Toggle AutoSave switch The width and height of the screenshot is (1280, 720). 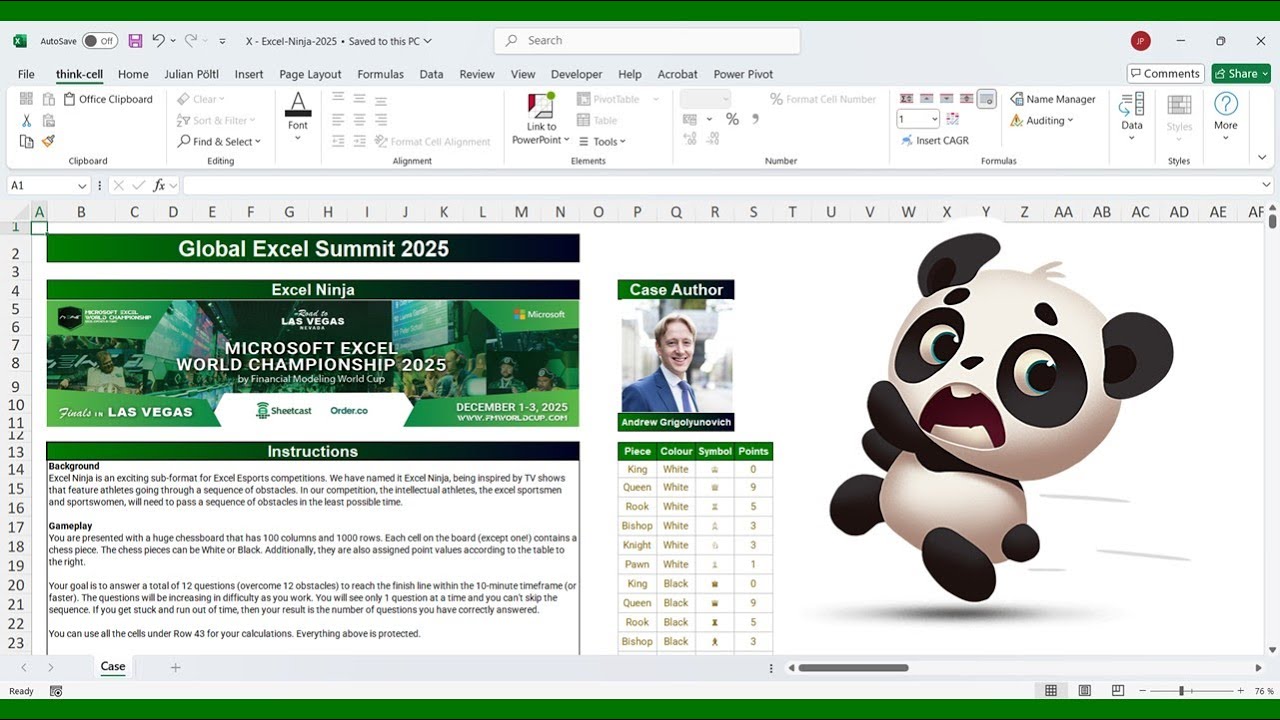(x=99, y=41)
